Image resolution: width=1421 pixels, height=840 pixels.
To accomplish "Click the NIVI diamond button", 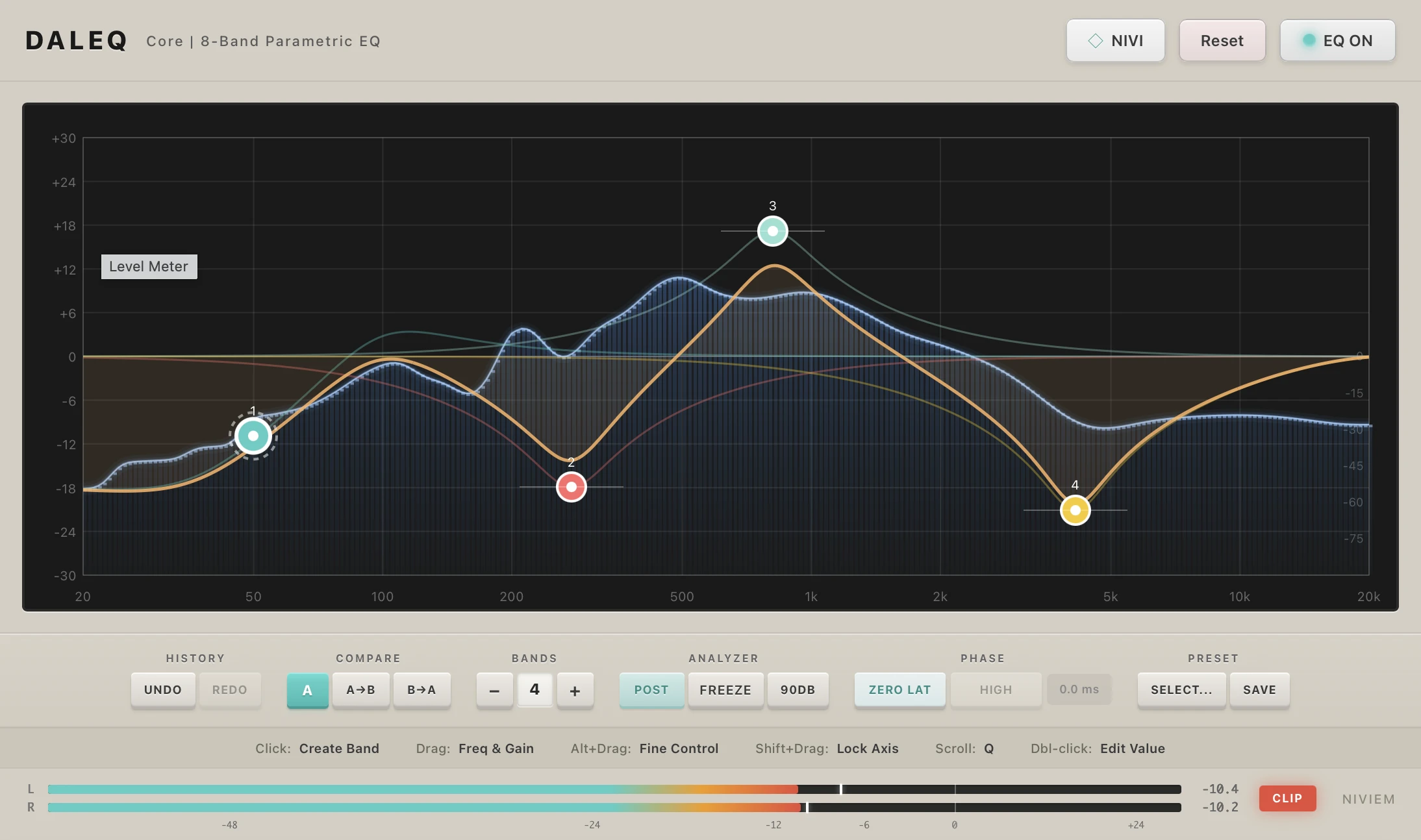I will tap(1116, 41).
